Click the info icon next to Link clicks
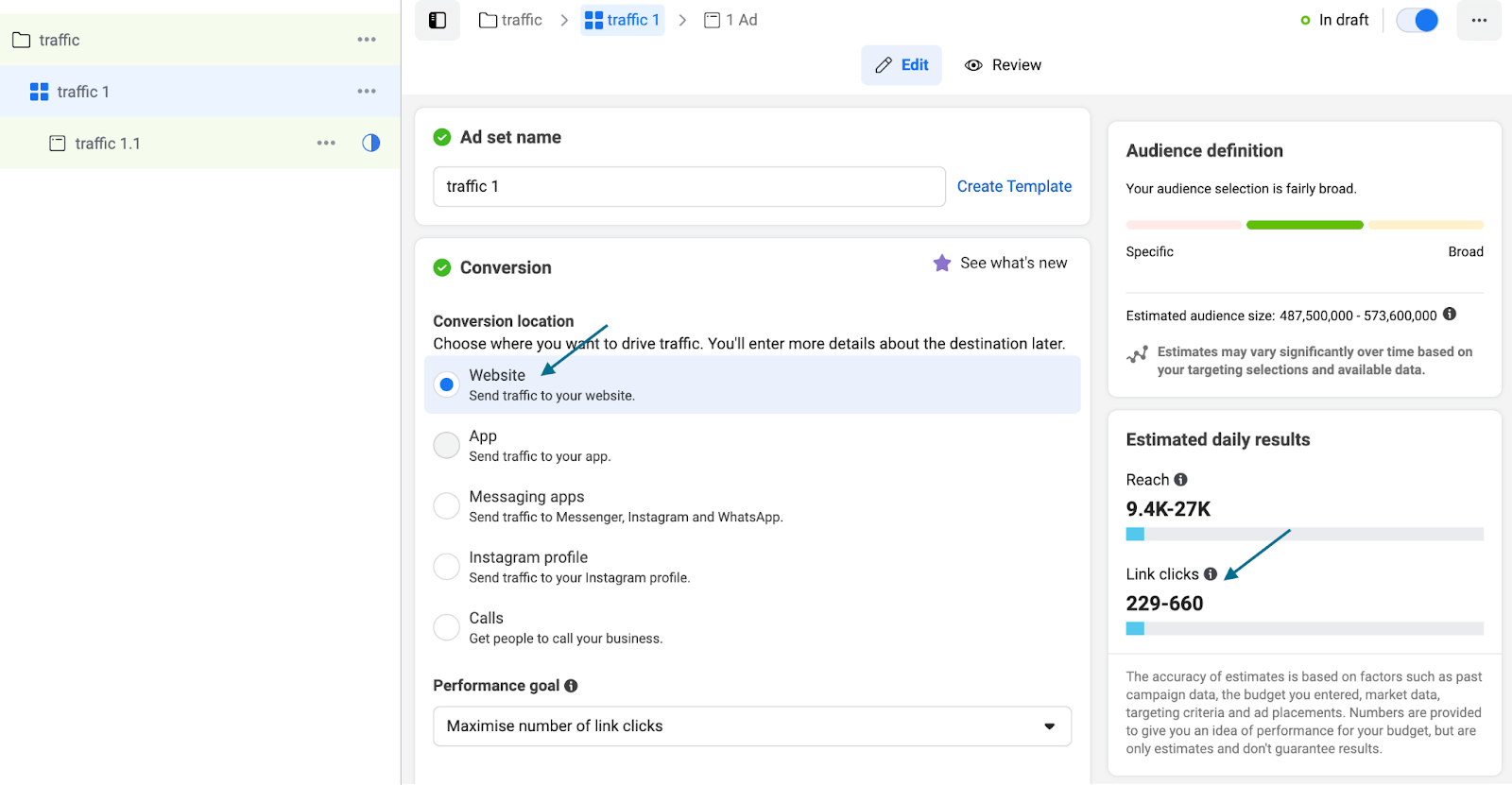This screenshot has width=1512, height=785. pyautogui.click(x=1211, y=574)
